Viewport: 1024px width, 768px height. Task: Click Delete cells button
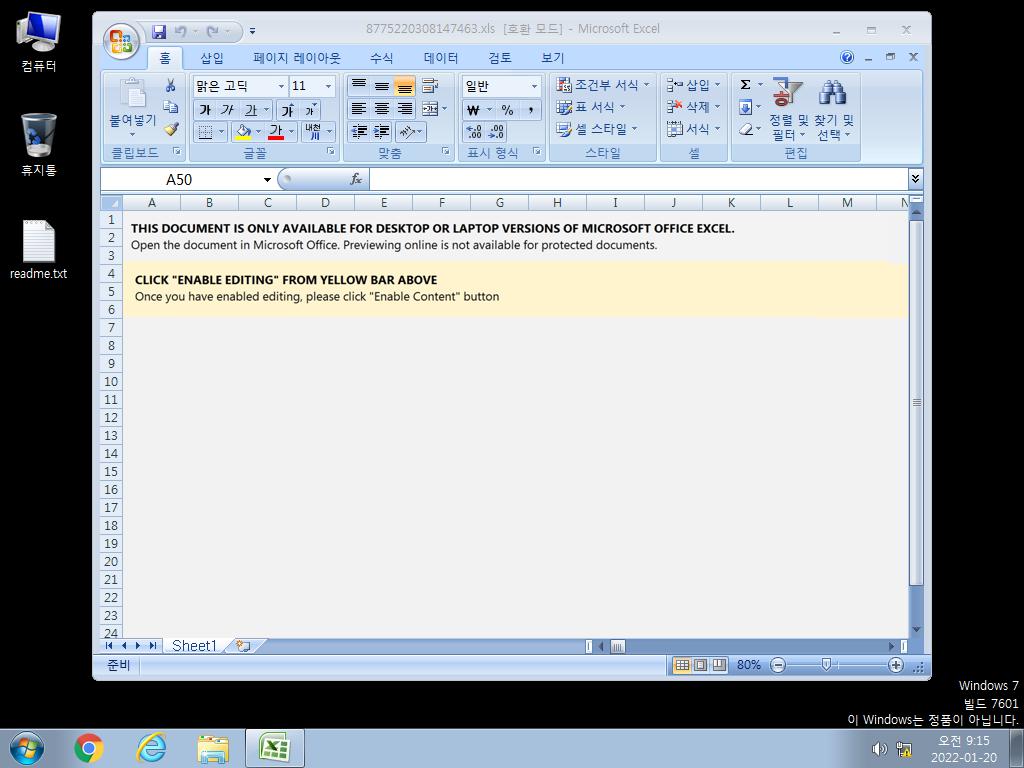point(687,106)
